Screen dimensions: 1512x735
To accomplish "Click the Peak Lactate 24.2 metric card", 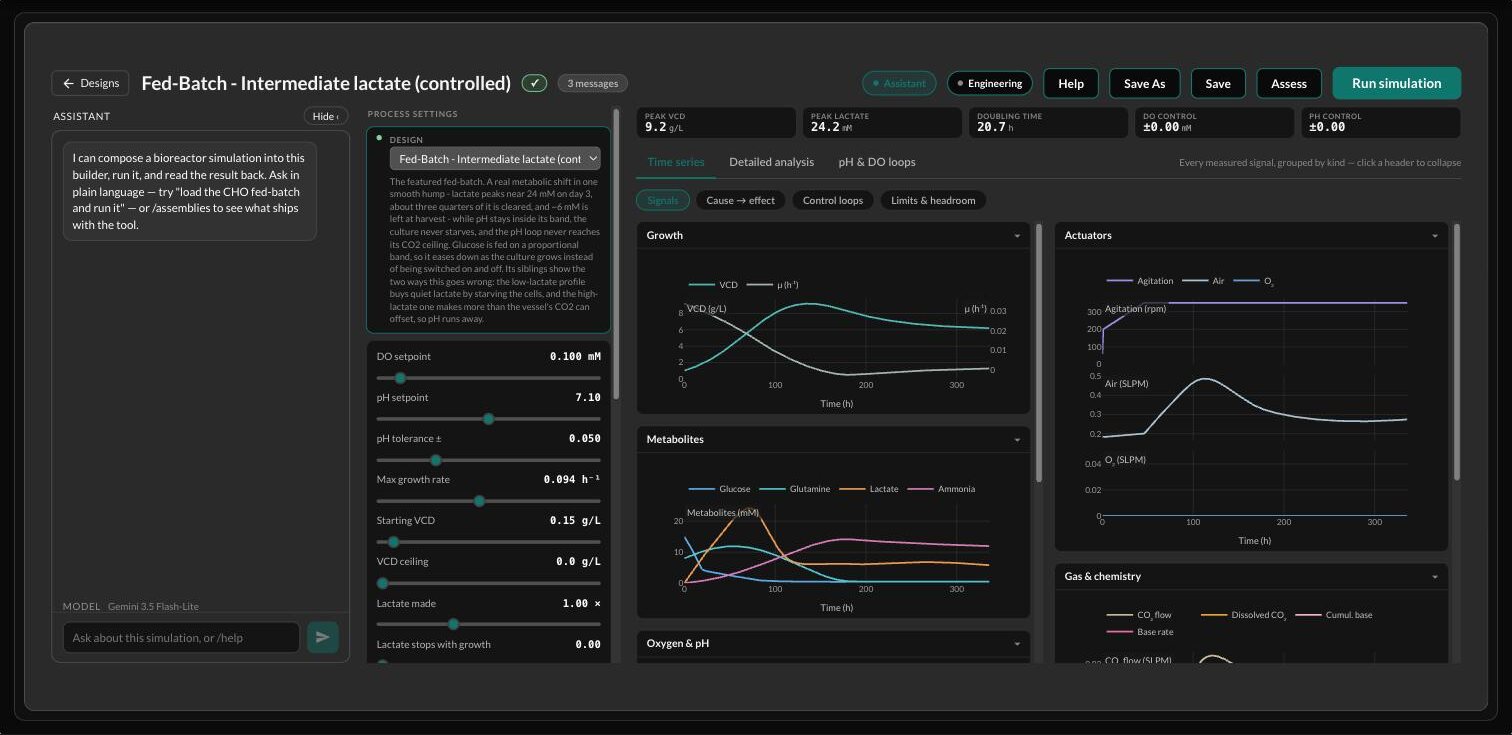I will coord(883,123).
